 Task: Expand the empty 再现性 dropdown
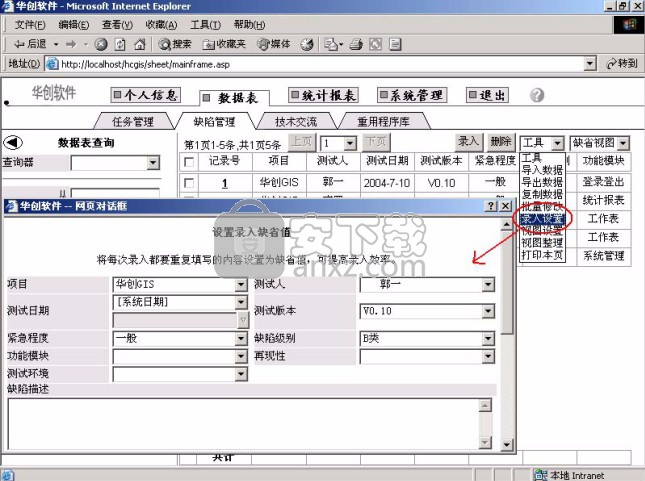coord(488,356)
